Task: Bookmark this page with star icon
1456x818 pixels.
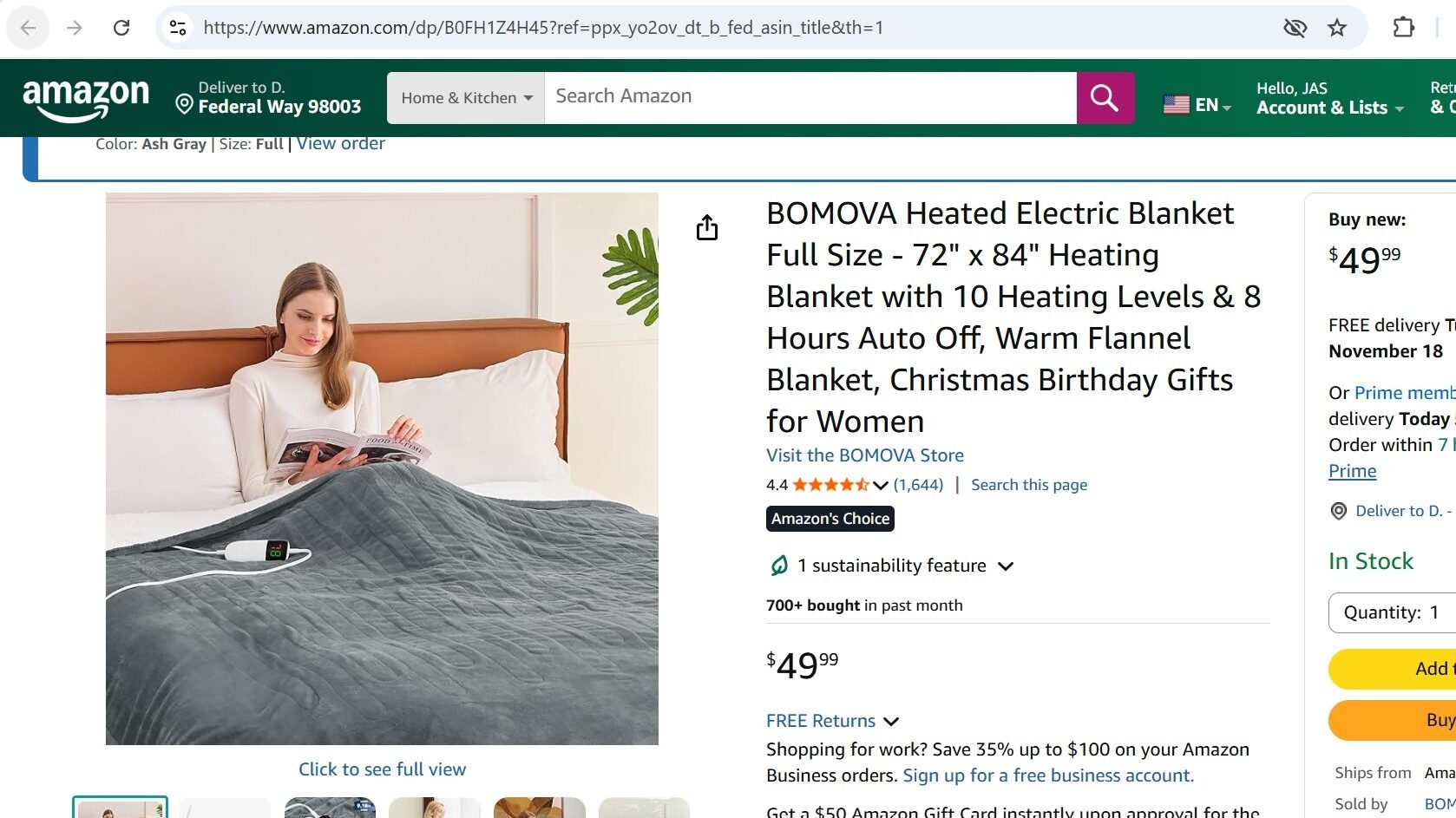Action: coord(1337,28)
